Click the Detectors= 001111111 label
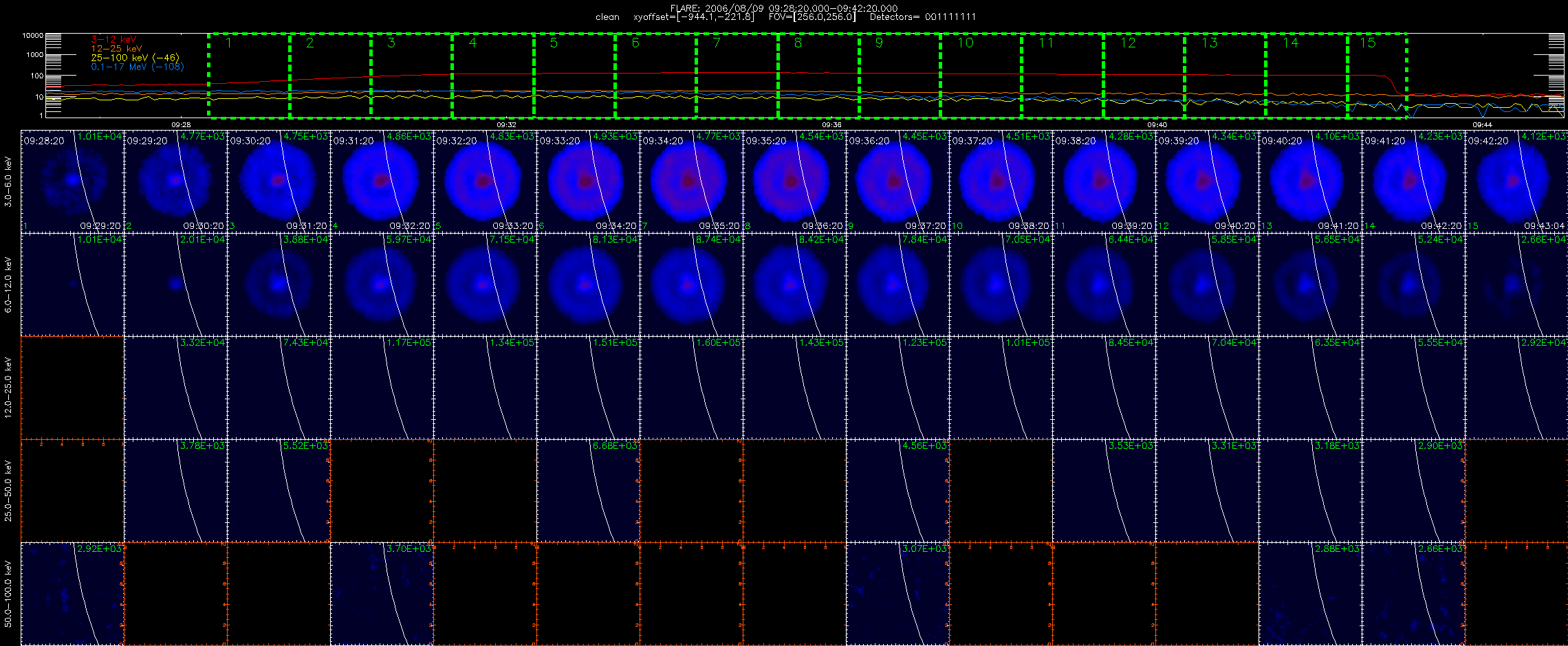The width and height of the screenshot is (1568, 646). (x=923, y=17)
